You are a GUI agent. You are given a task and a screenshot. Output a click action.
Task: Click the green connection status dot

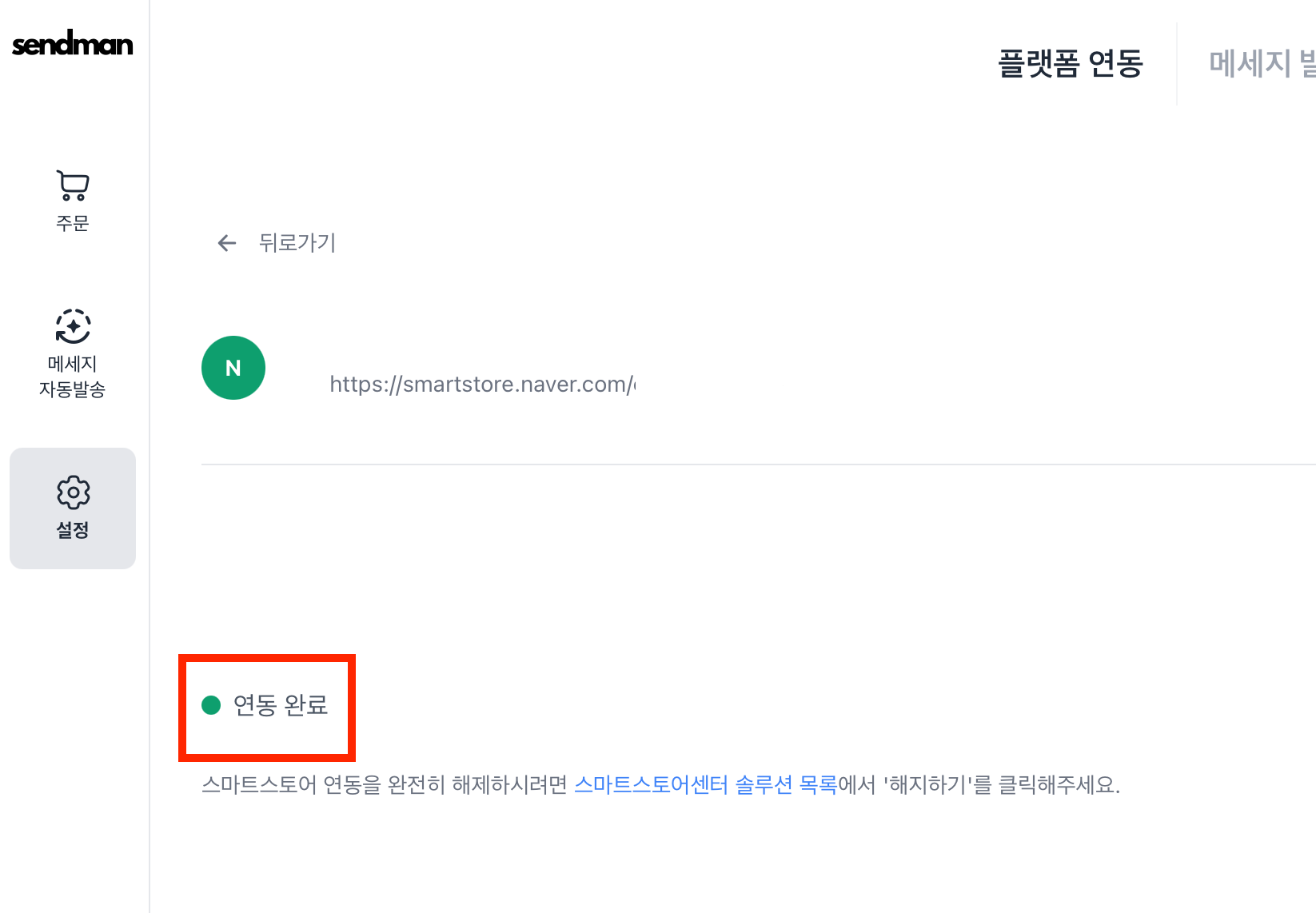pos(211,705)
